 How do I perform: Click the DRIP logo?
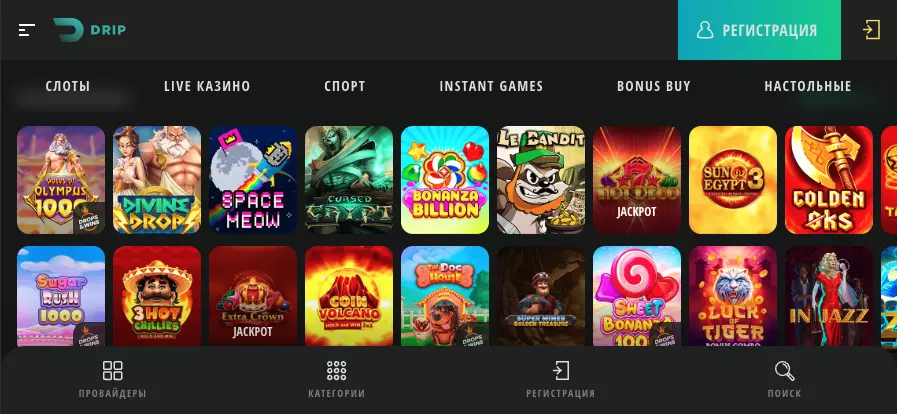[x=90, y=30]
